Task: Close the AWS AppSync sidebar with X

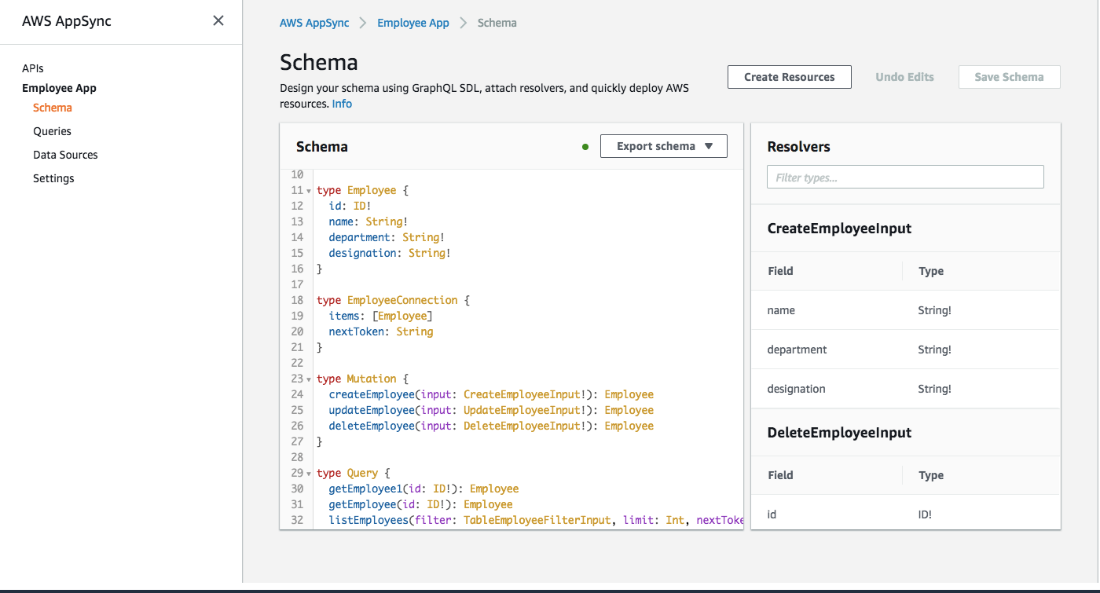Action: (x=218, y=20)
